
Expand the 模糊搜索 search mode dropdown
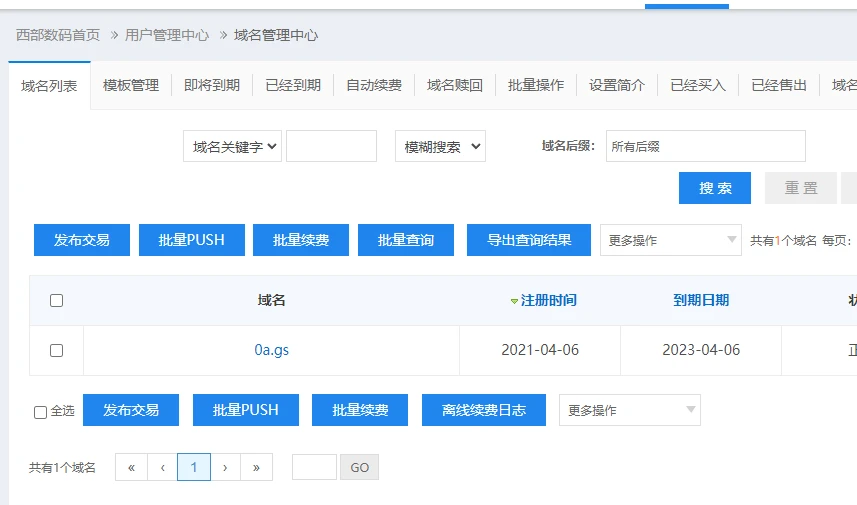point(440,146)
